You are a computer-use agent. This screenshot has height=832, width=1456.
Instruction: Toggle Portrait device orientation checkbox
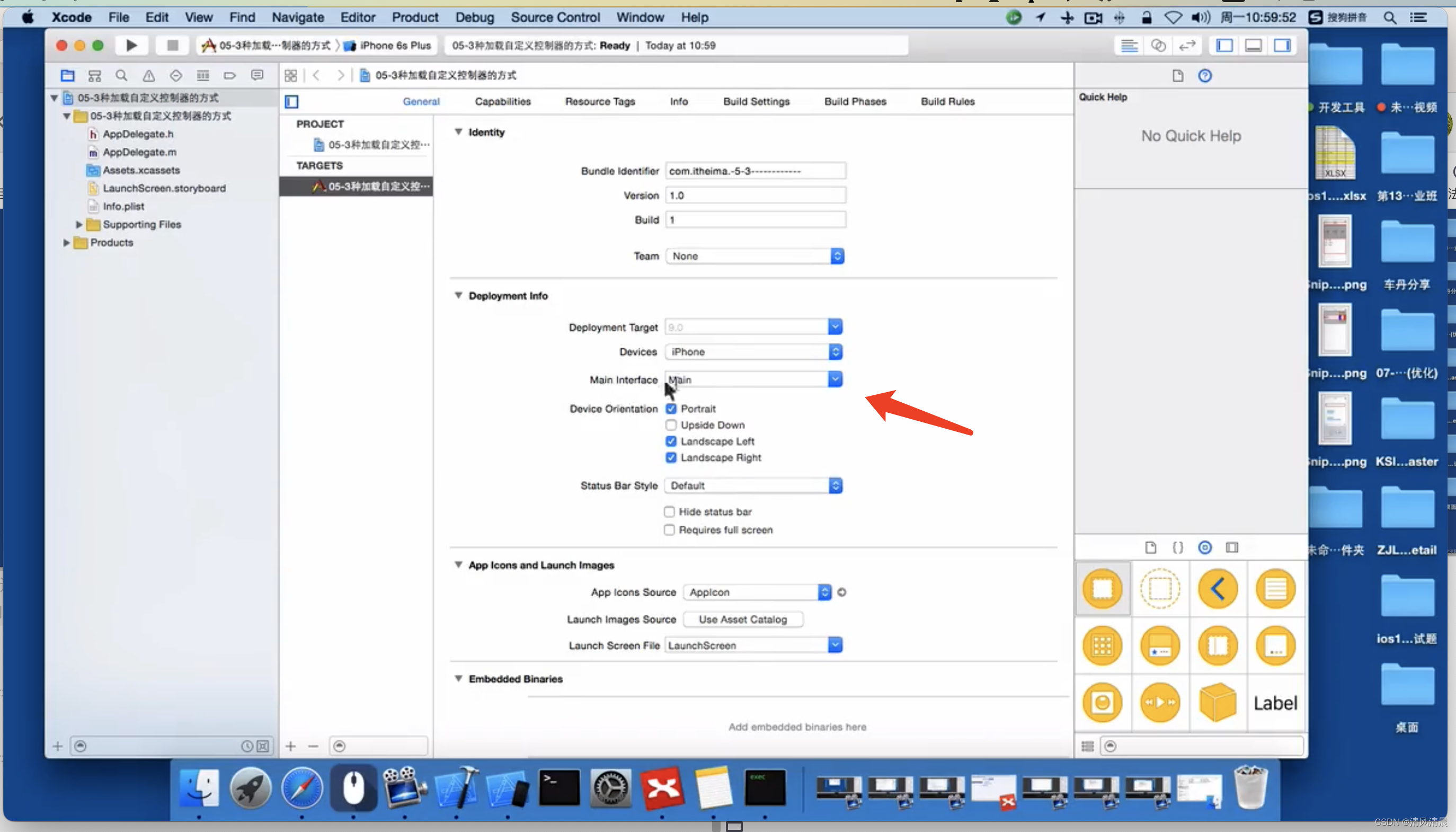pos(670,408)
